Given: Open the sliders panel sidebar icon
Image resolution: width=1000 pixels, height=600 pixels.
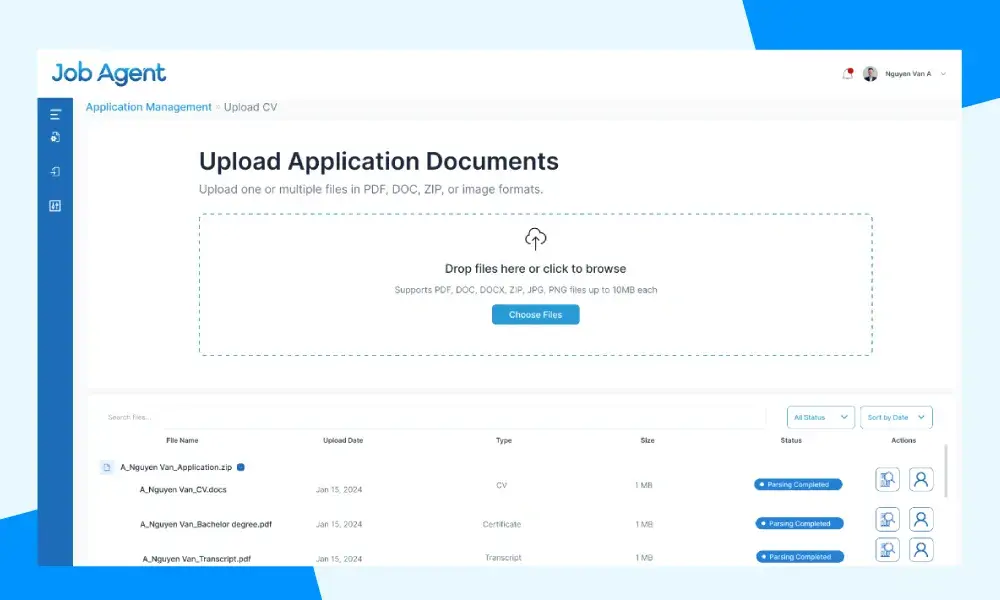Looking at the screenshot, I should (x=55, y=205).
